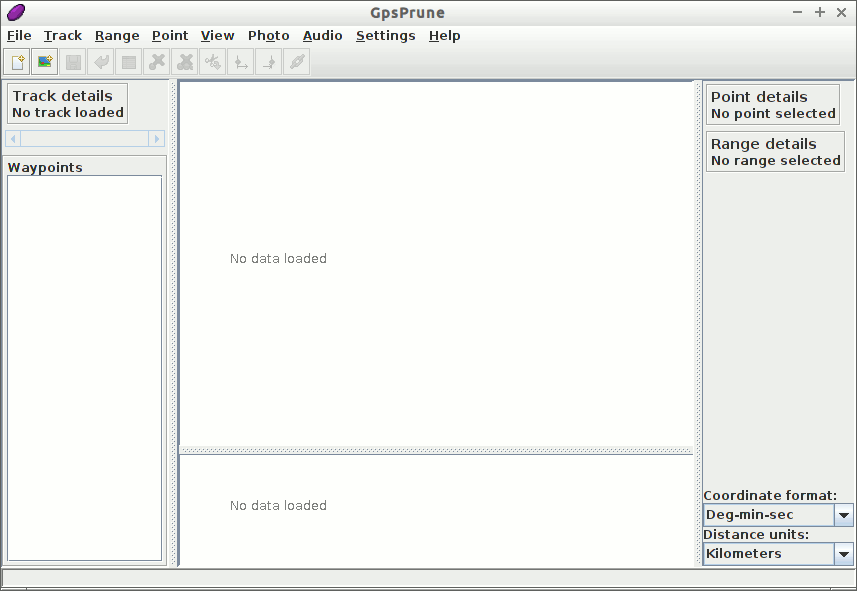This screenshot has height=591, width=857.
Task: Click the Edit point table icon
Action: pyautogui.click(x=129, y=62)
